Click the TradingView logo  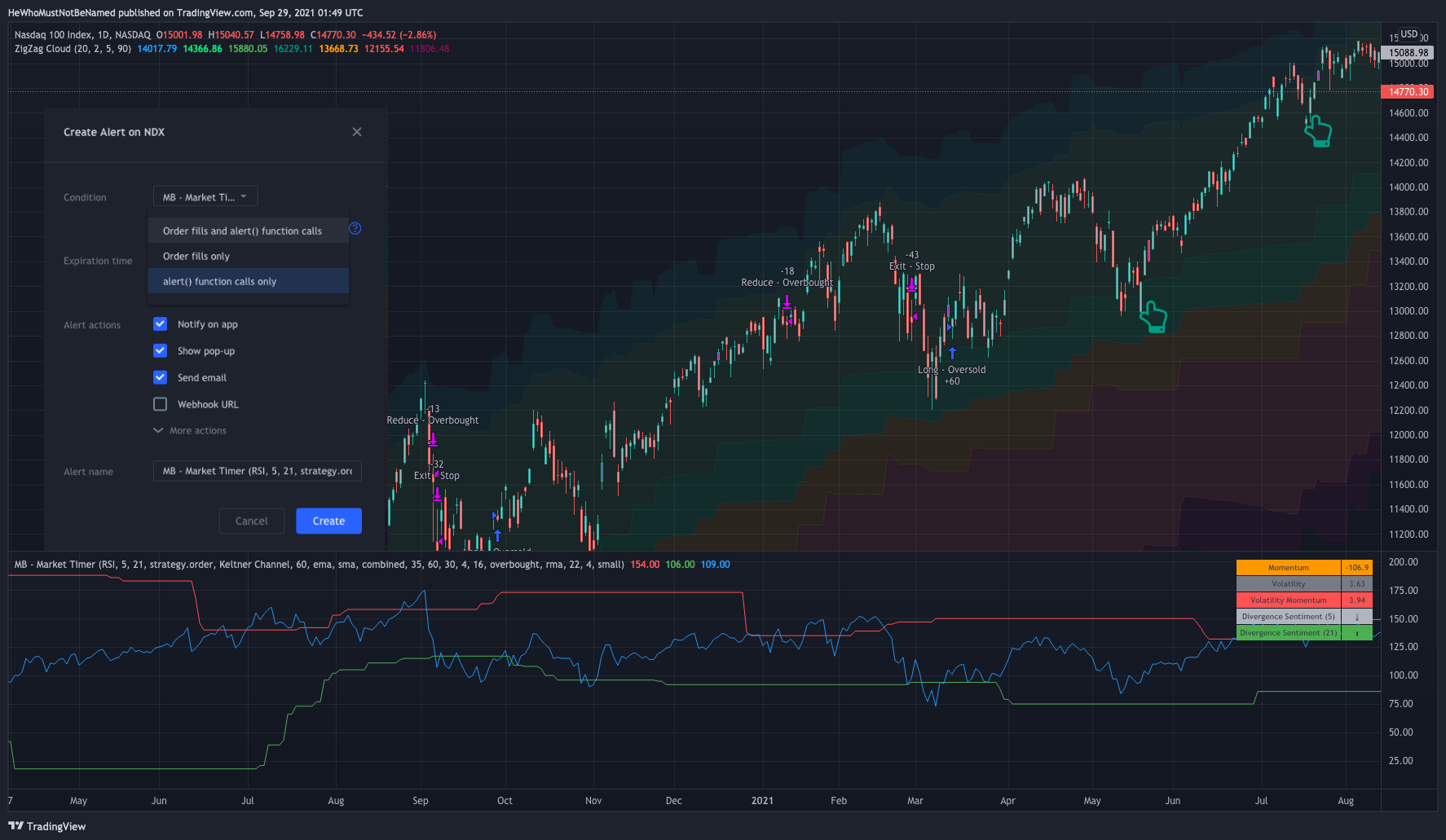47,826
